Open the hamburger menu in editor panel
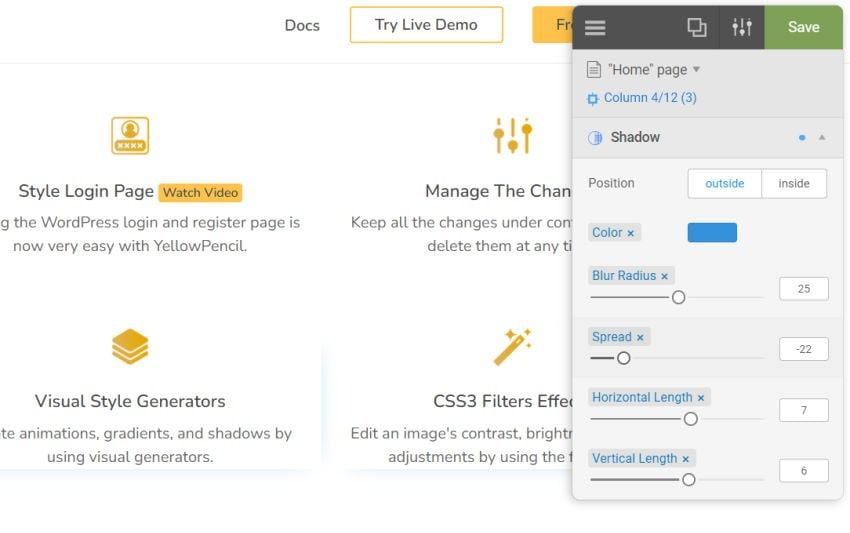Screen dimensions: 850x533 point(595,27)
